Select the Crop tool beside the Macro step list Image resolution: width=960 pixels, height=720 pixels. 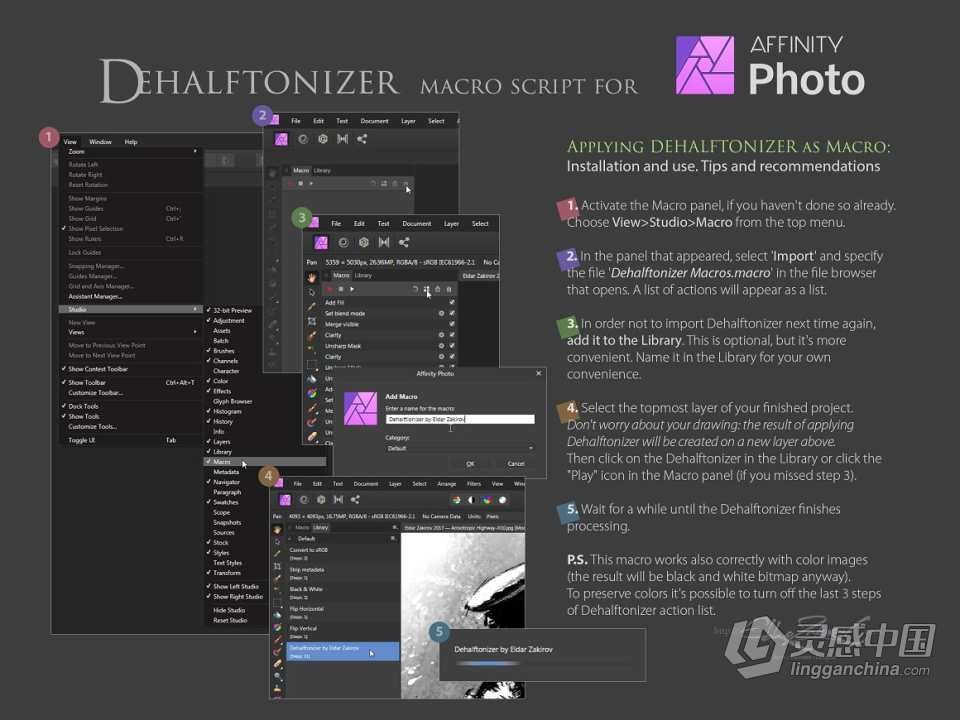(312, 321)
